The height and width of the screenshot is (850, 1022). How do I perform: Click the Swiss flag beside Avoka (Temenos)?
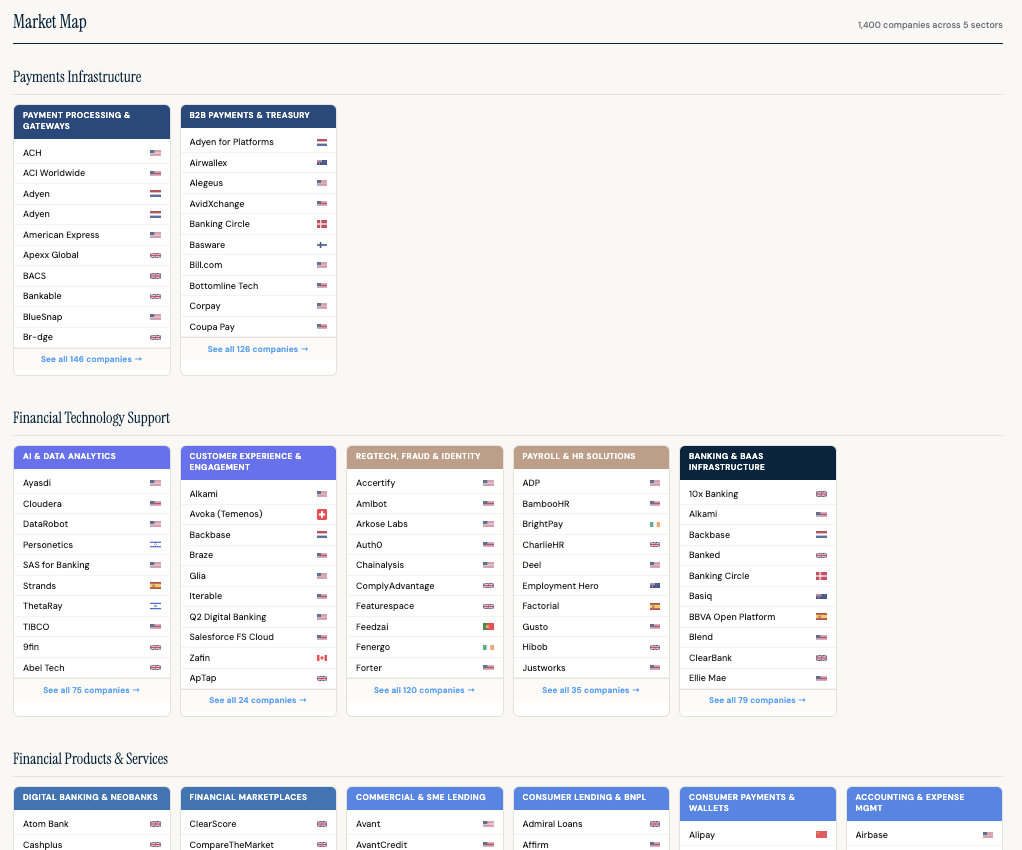coord(321,513)
